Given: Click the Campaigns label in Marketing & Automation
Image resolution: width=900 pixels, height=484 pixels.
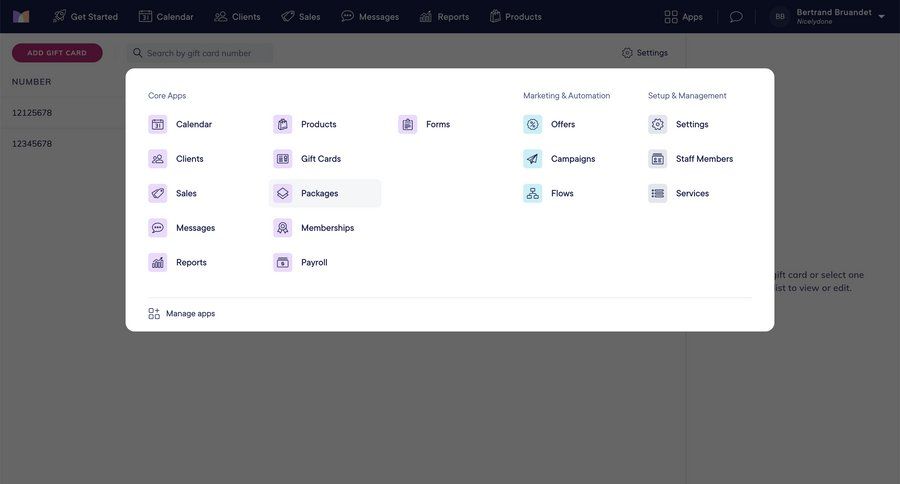Looking at the screenshot, I should click(573, 159).
